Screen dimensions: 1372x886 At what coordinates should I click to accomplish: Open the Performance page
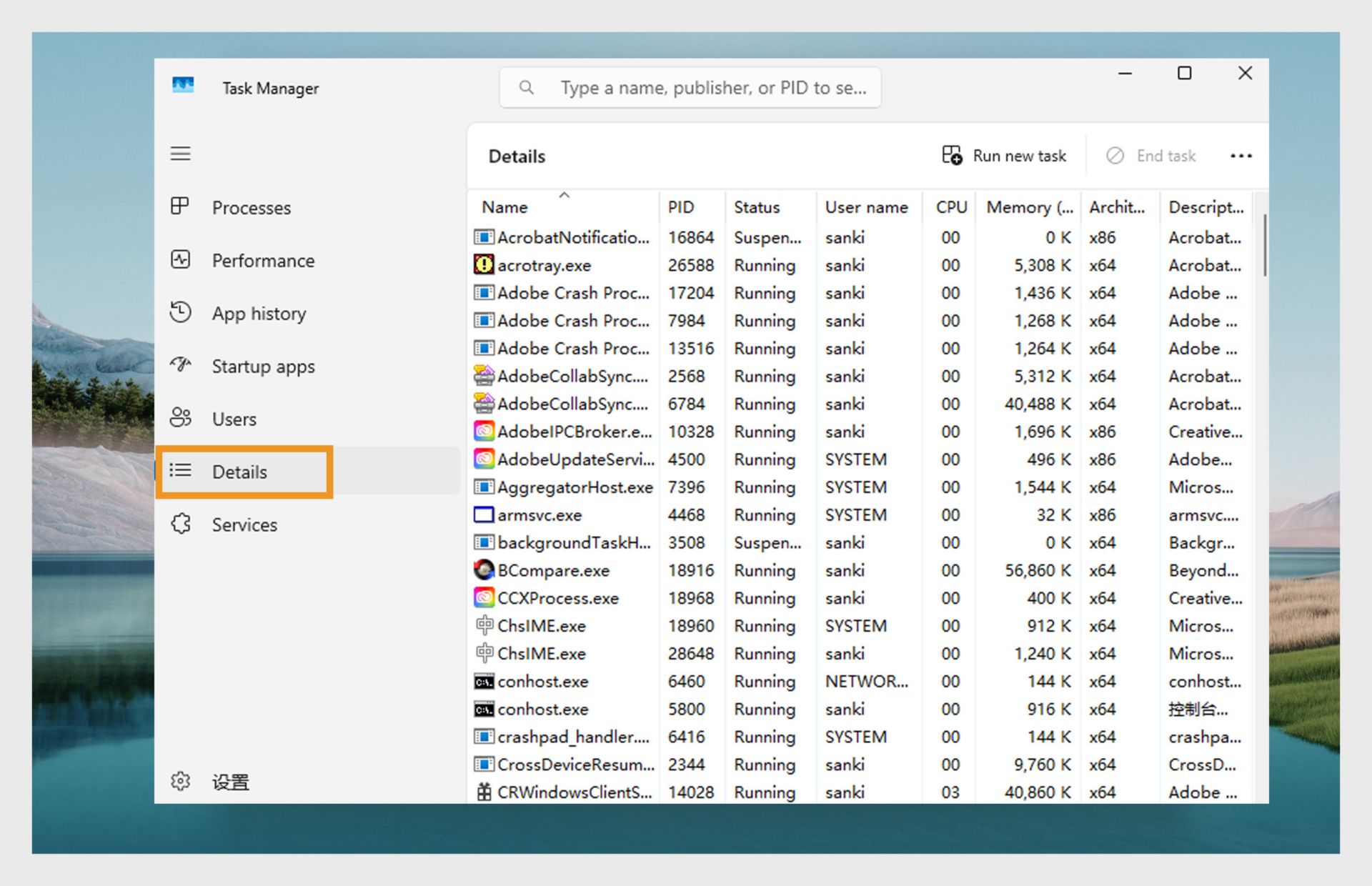click(262, 261)
